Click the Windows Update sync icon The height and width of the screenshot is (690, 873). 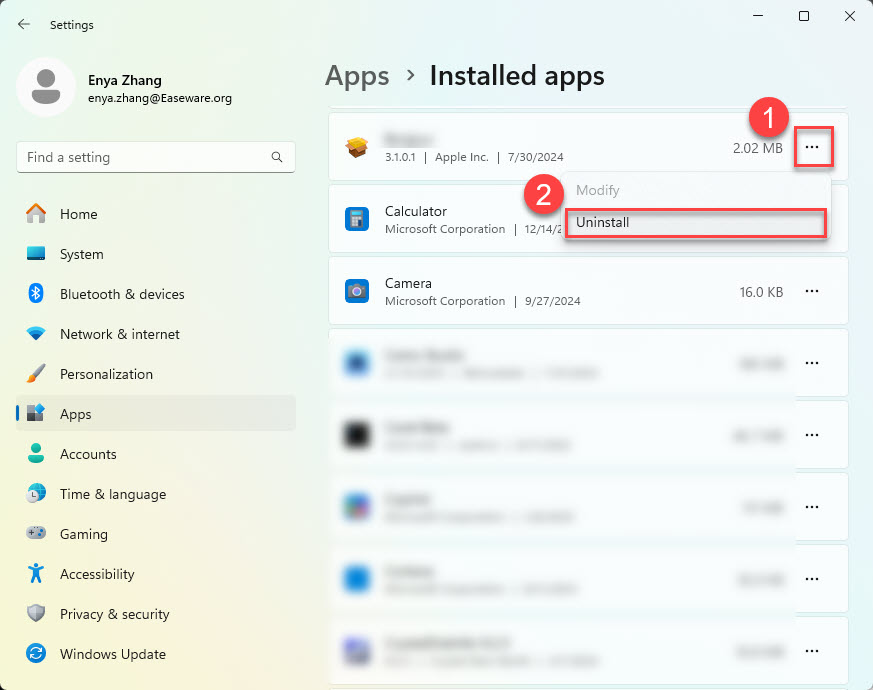pyautogui.click(x=37, y=654)
